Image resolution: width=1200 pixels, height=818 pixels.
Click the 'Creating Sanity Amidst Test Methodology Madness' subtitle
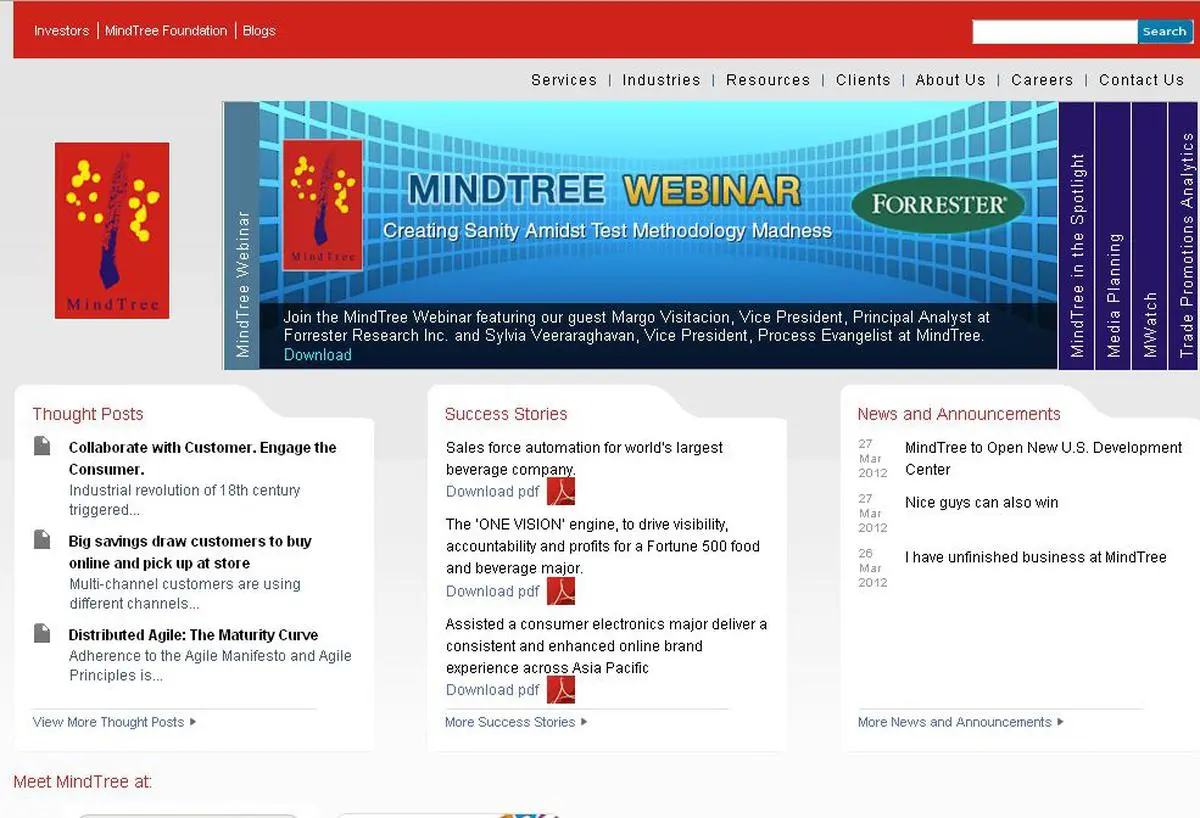[x=607, y=231]
